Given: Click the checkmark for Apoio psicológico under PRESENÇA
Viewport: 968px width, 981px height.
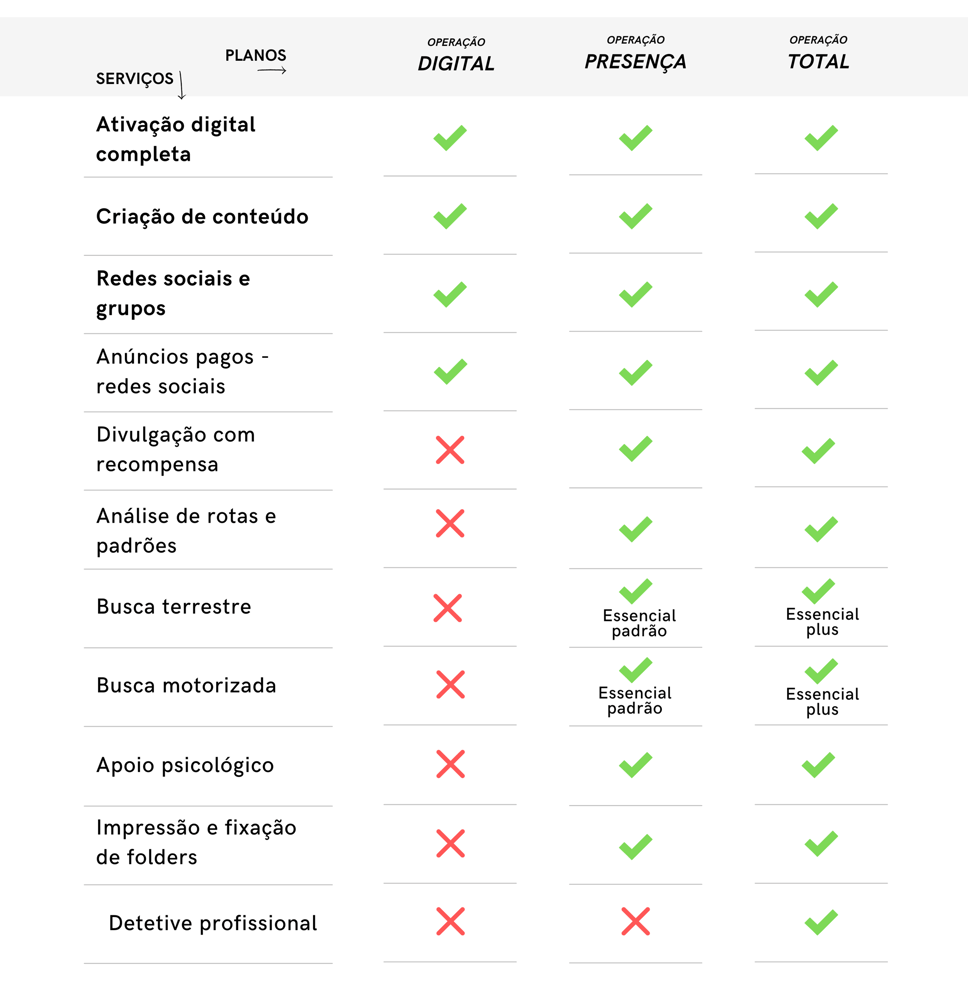Looking at the screenshot, I should (x=636, y=765).
